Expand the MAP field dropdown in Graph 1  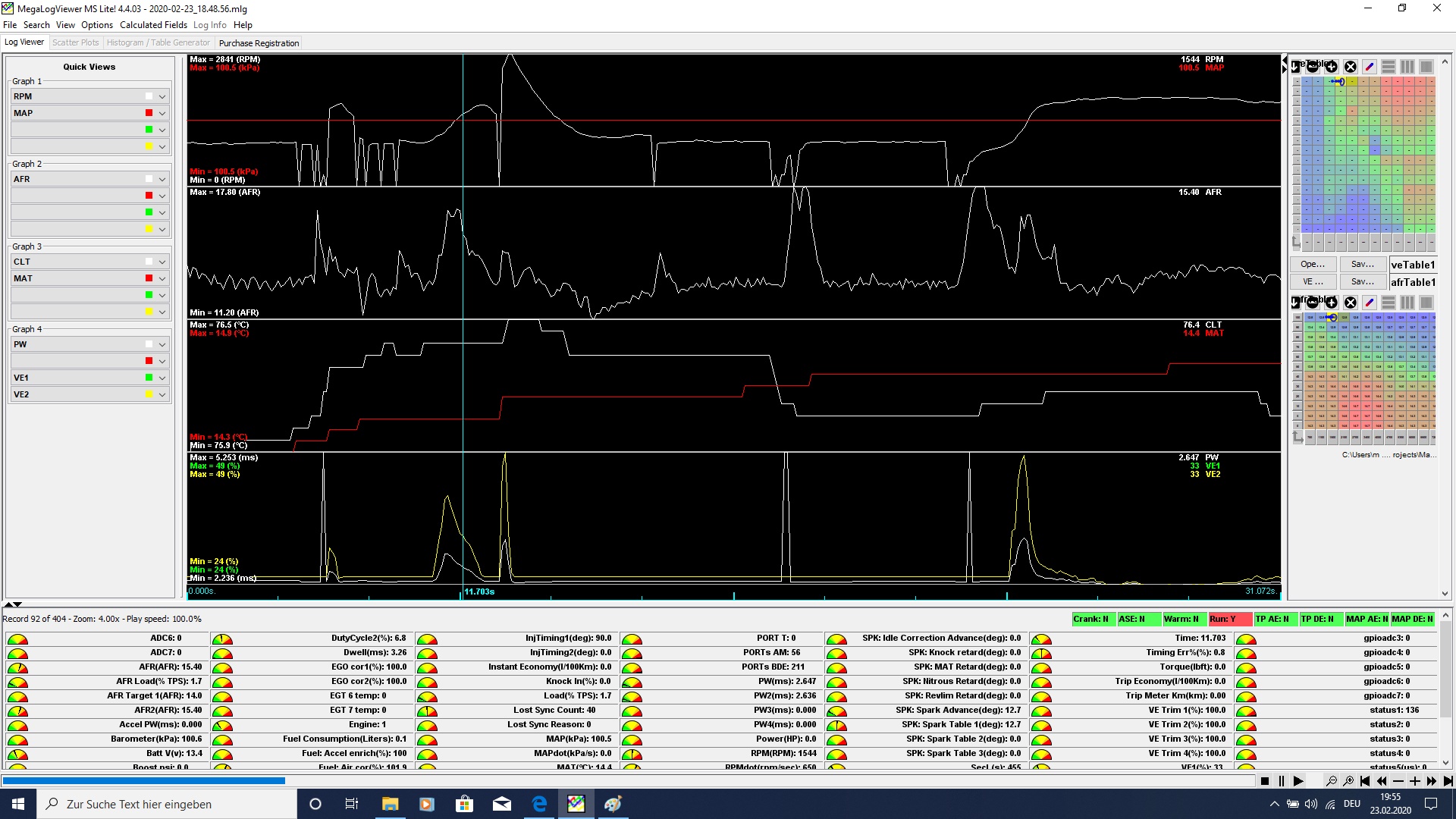(x=162, y=113)
